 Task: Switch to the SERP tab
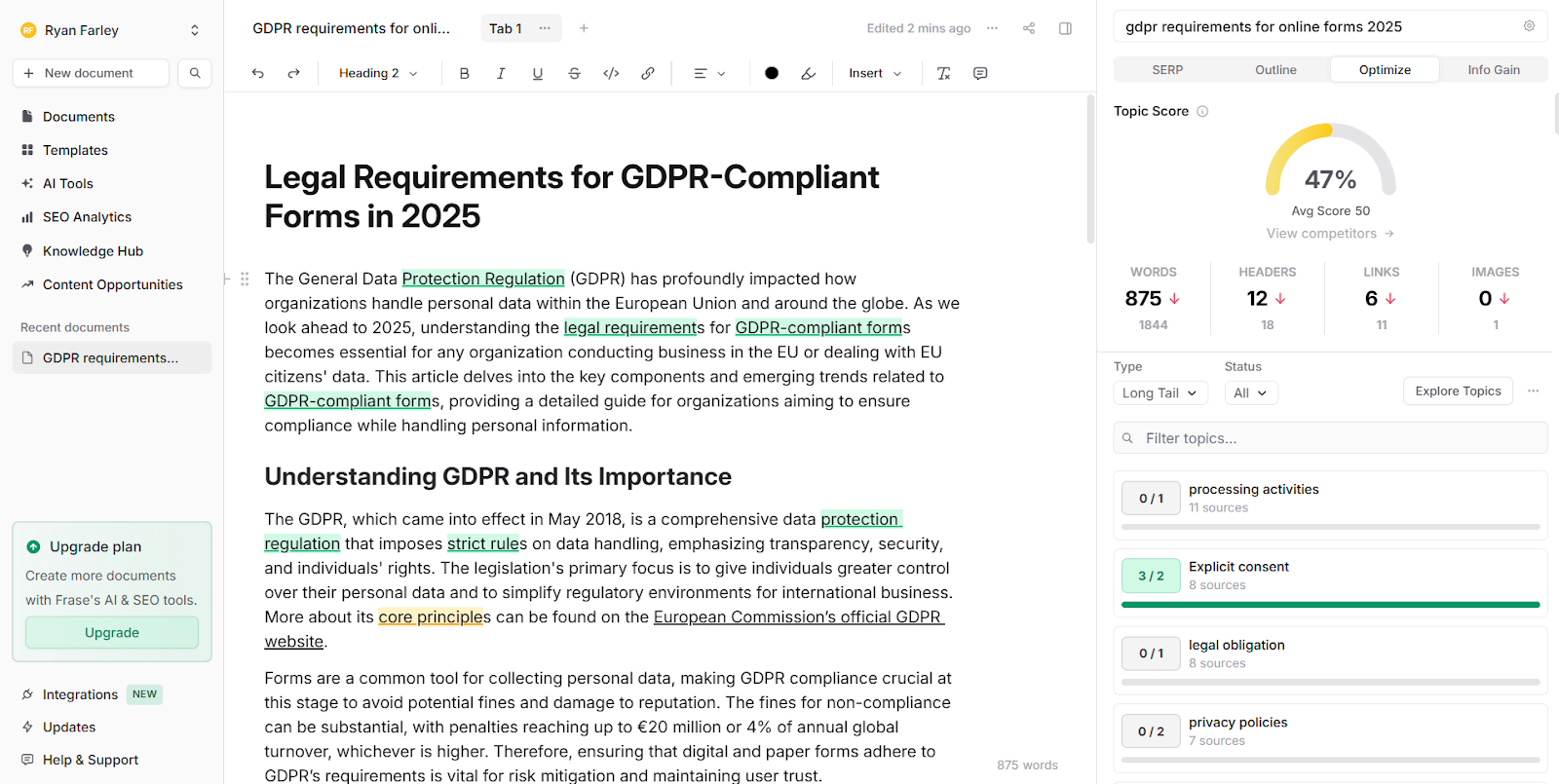coord(1167,70)
